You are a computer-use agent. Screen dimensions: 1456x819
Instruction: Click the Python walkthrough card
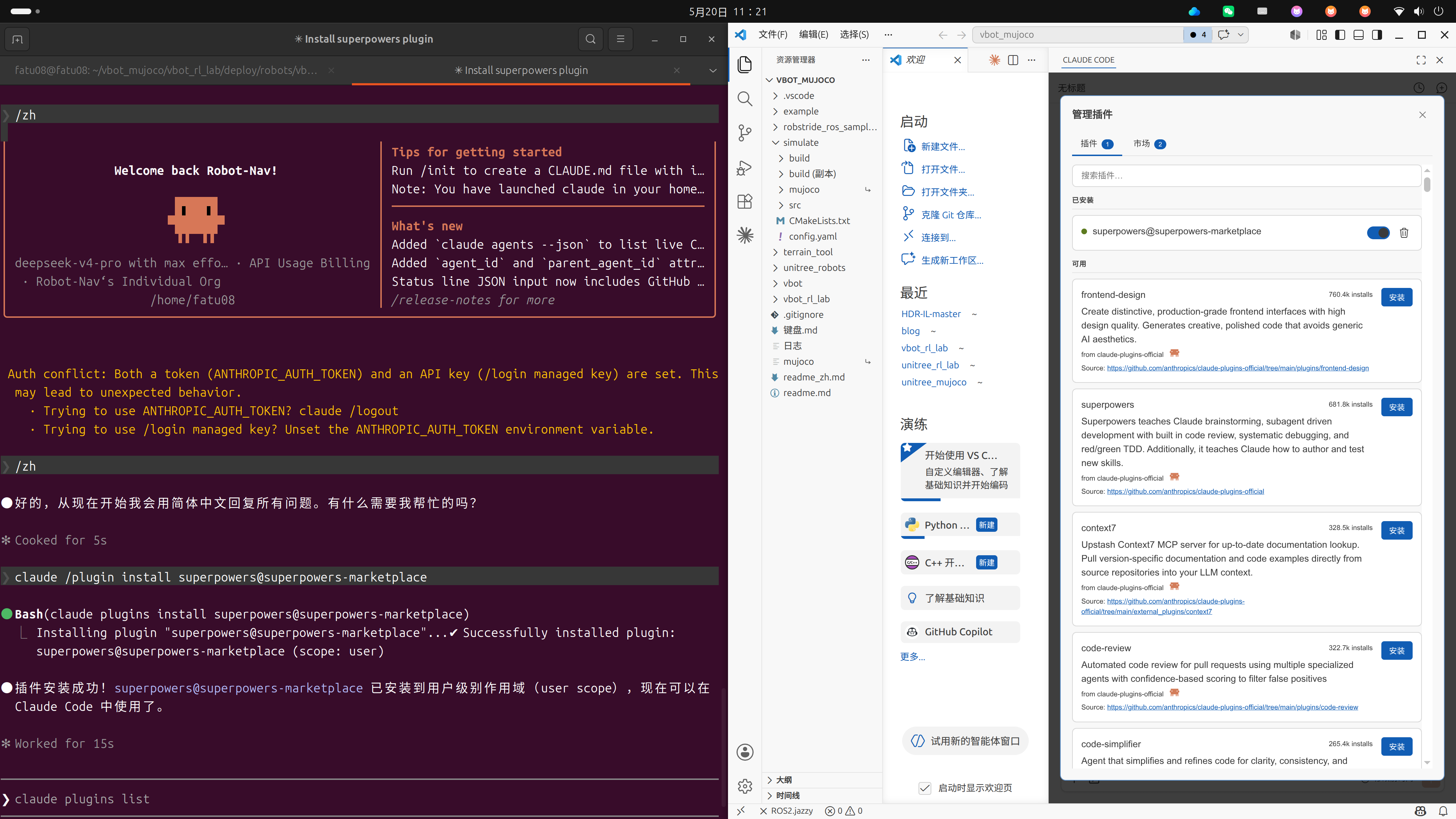point(960,525)
